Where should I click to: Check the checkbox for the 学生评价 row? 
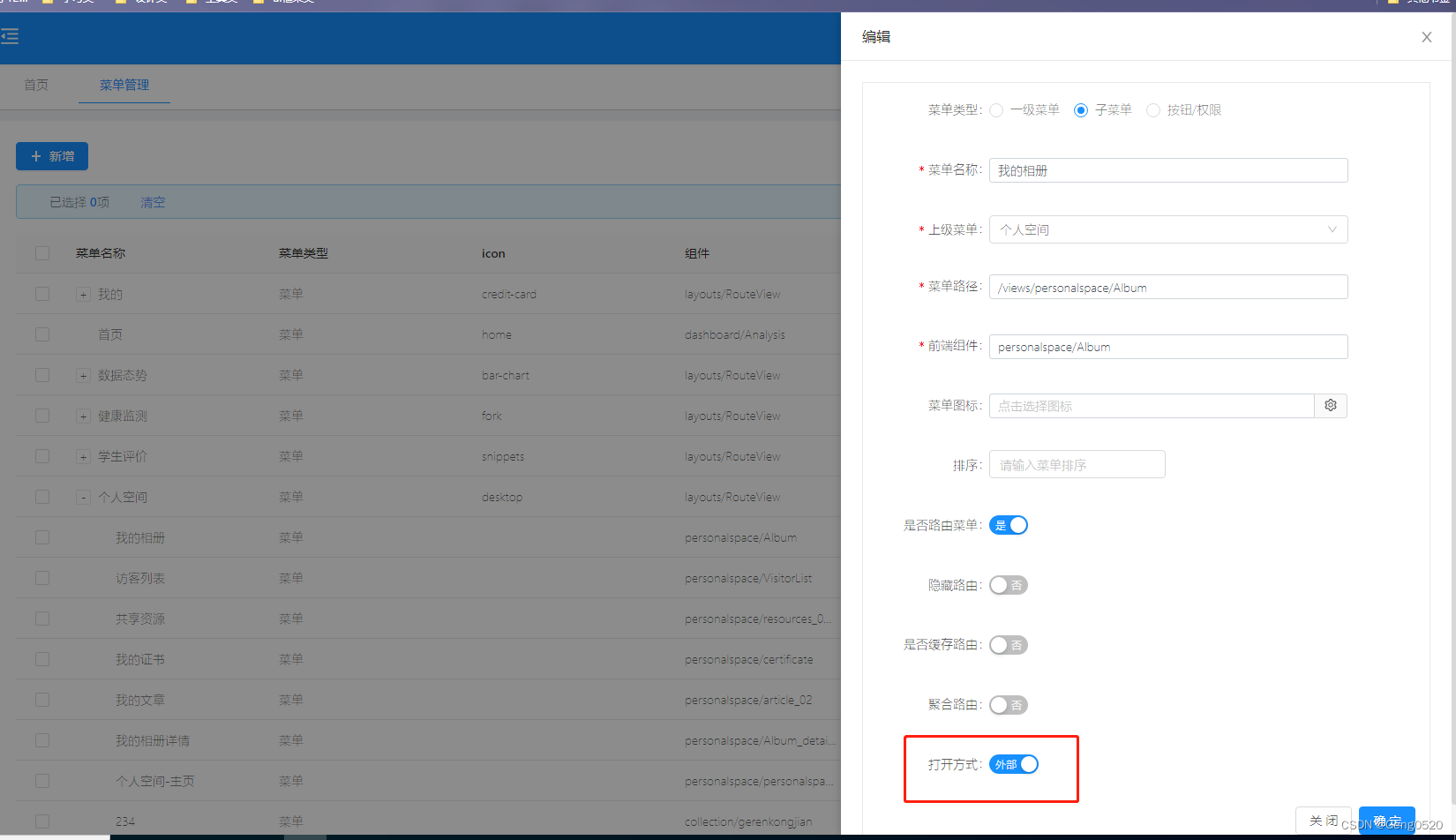click(x=42, y=456)
